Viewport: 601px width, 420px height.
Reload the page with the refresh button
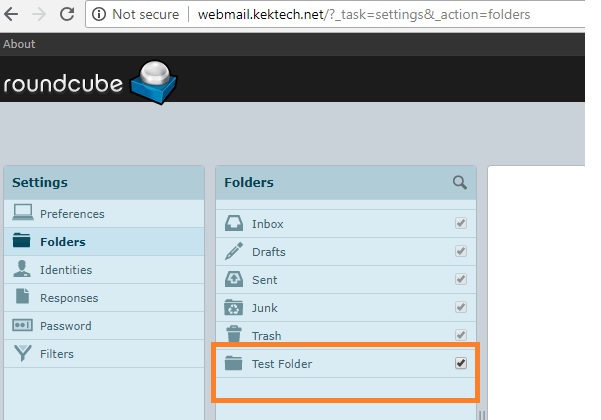[67, 15]
